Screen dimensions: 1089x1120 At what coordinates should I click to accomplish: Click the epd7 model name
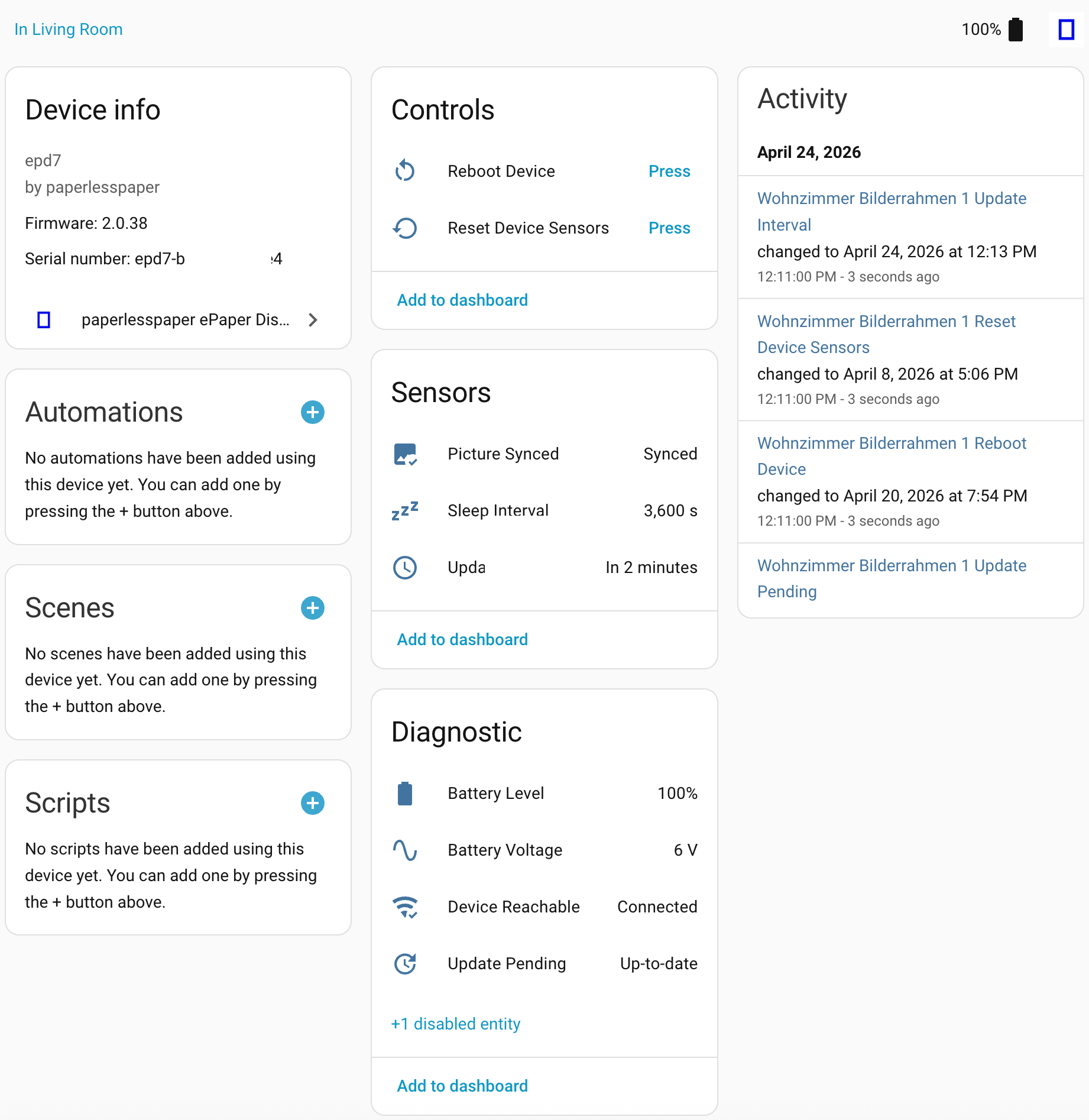coord(43,160)
